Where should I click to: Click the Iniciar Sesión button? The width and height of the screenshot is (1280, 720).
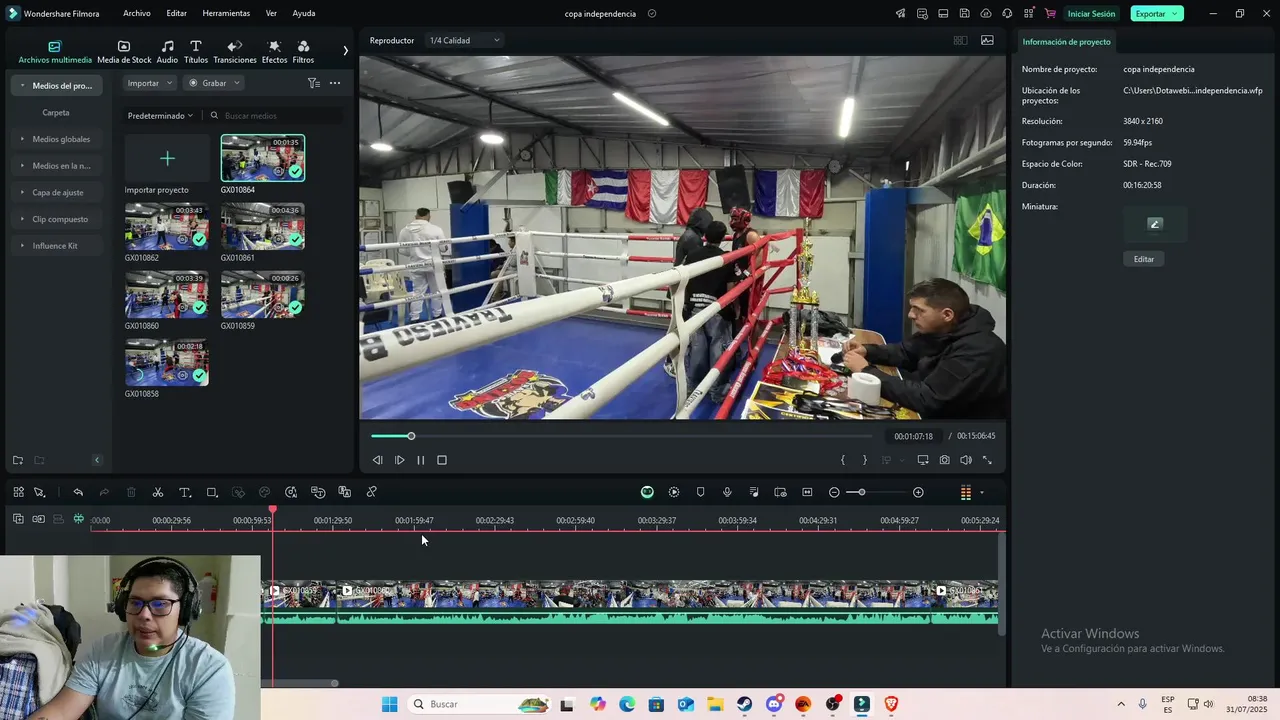(x=1091, y=14)
